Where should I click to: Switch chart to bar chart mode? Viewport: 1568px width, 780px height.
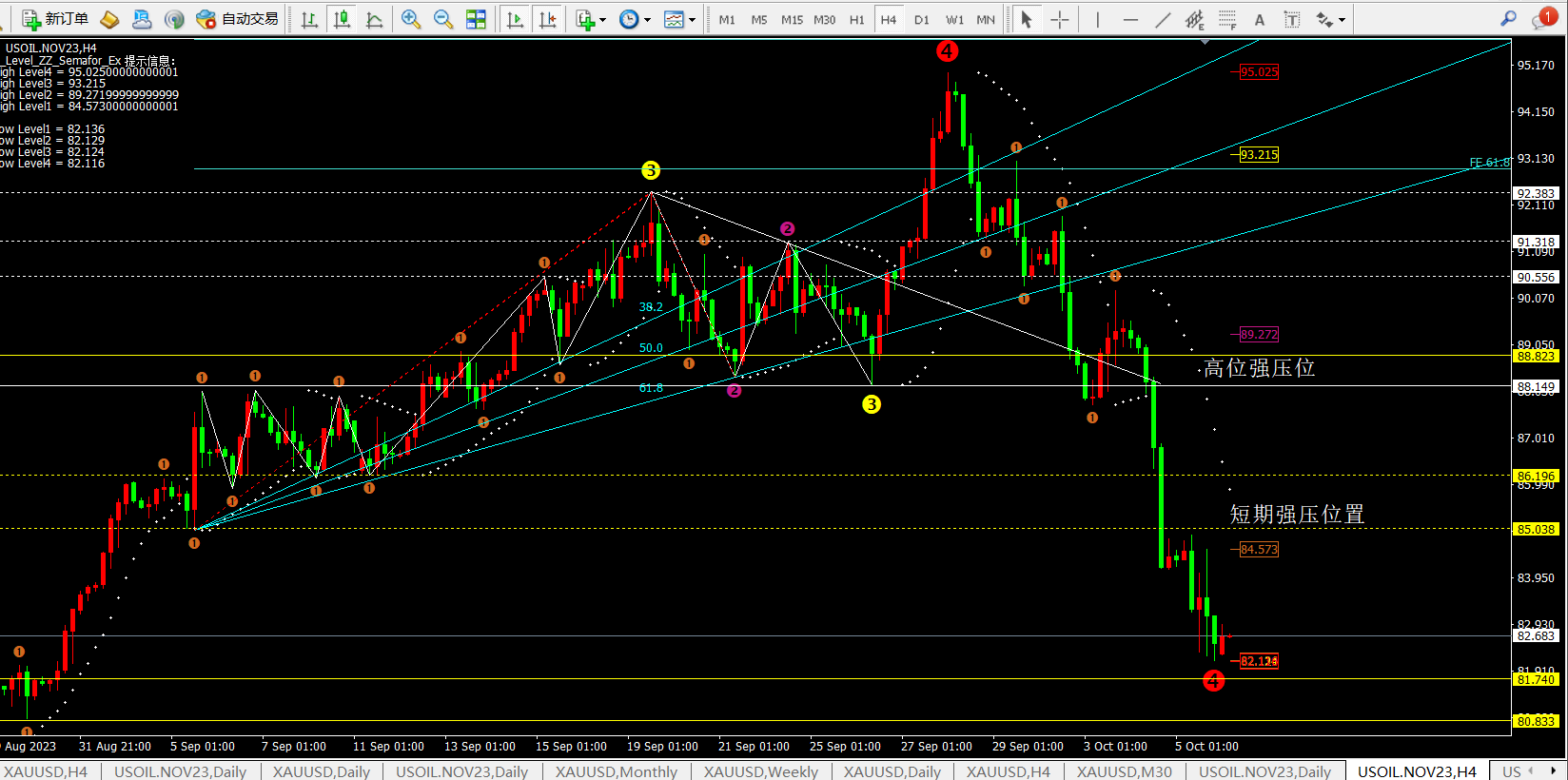pos(309,19)
